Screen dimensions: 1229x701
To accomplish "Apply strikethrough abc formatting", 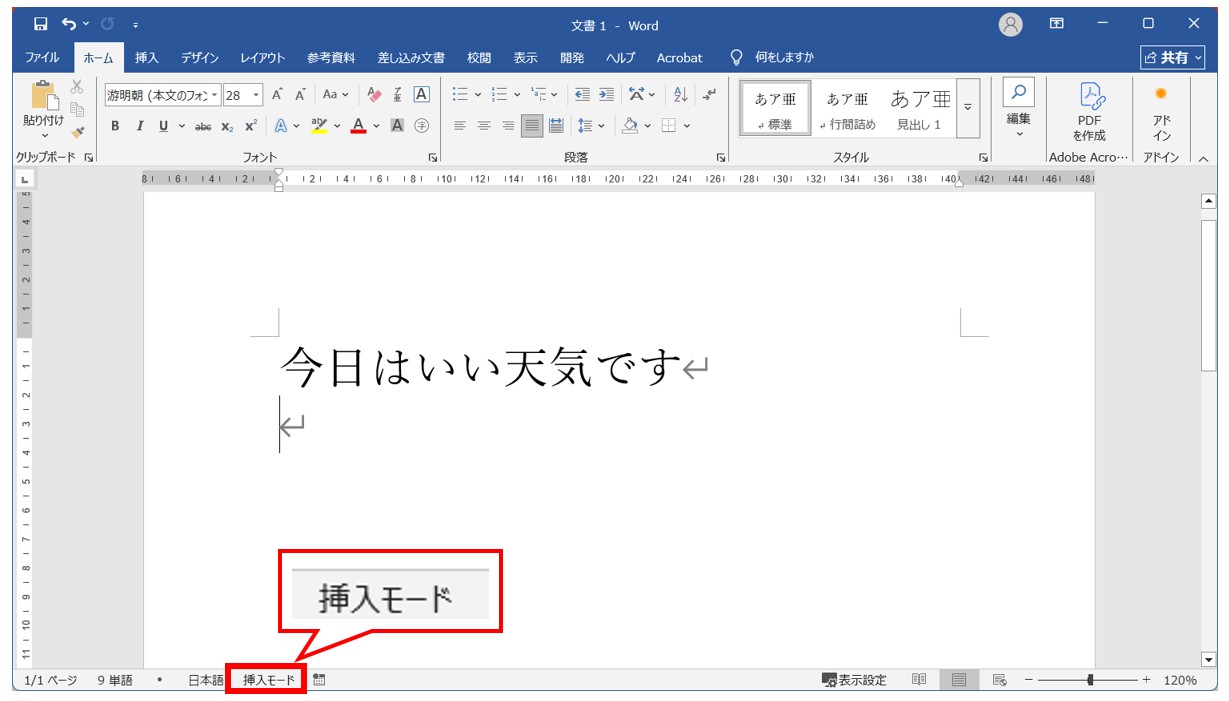I will point(203,126).
